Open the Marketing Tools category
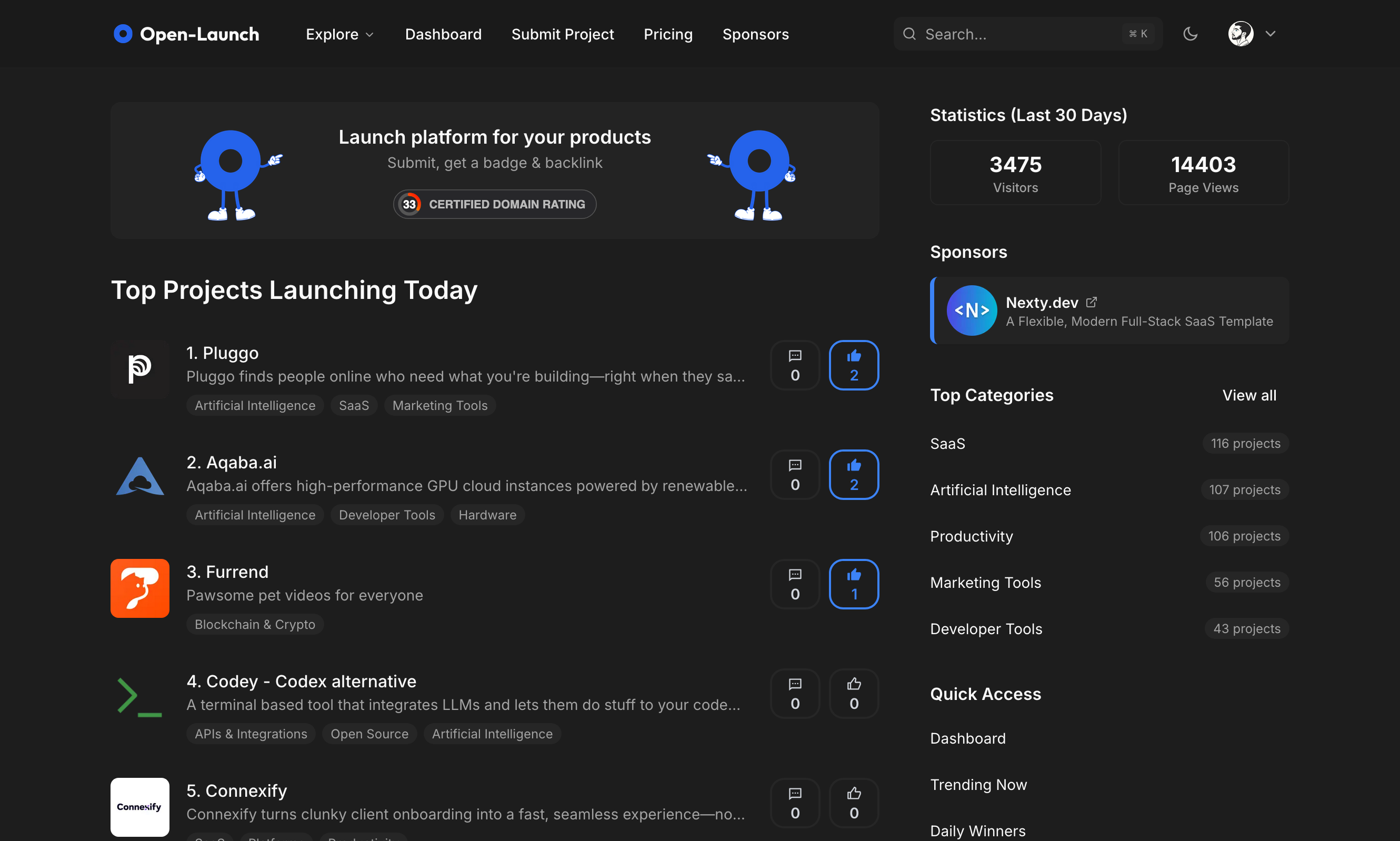The height and width of the screenshot is (841, 1400). point(985,582)
